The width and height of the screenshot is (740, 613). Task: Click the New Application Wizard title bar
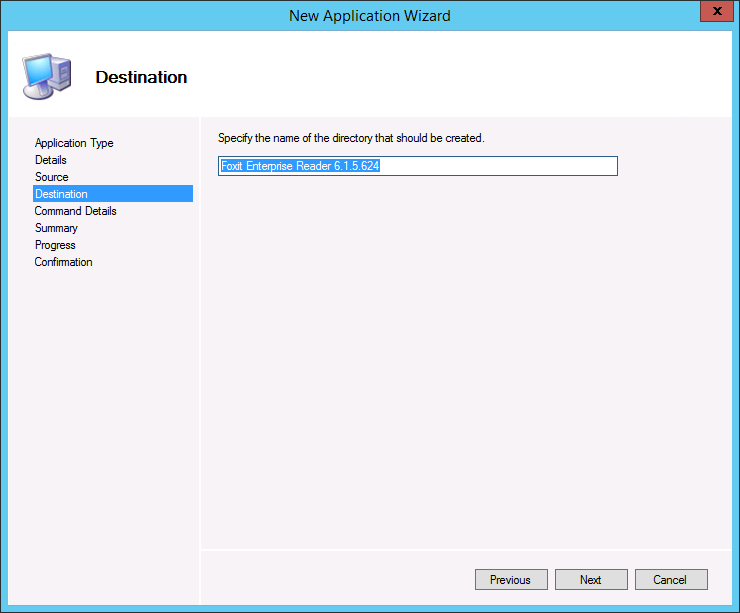(370, 16)
